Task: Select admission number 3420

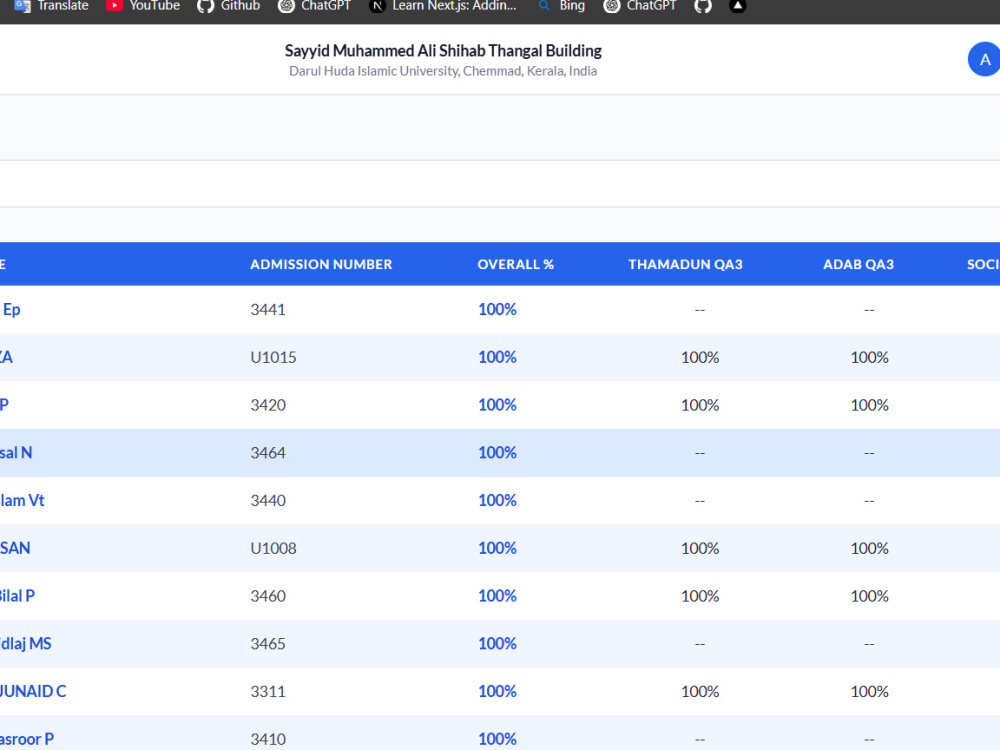Action: [x=268, y=405]
